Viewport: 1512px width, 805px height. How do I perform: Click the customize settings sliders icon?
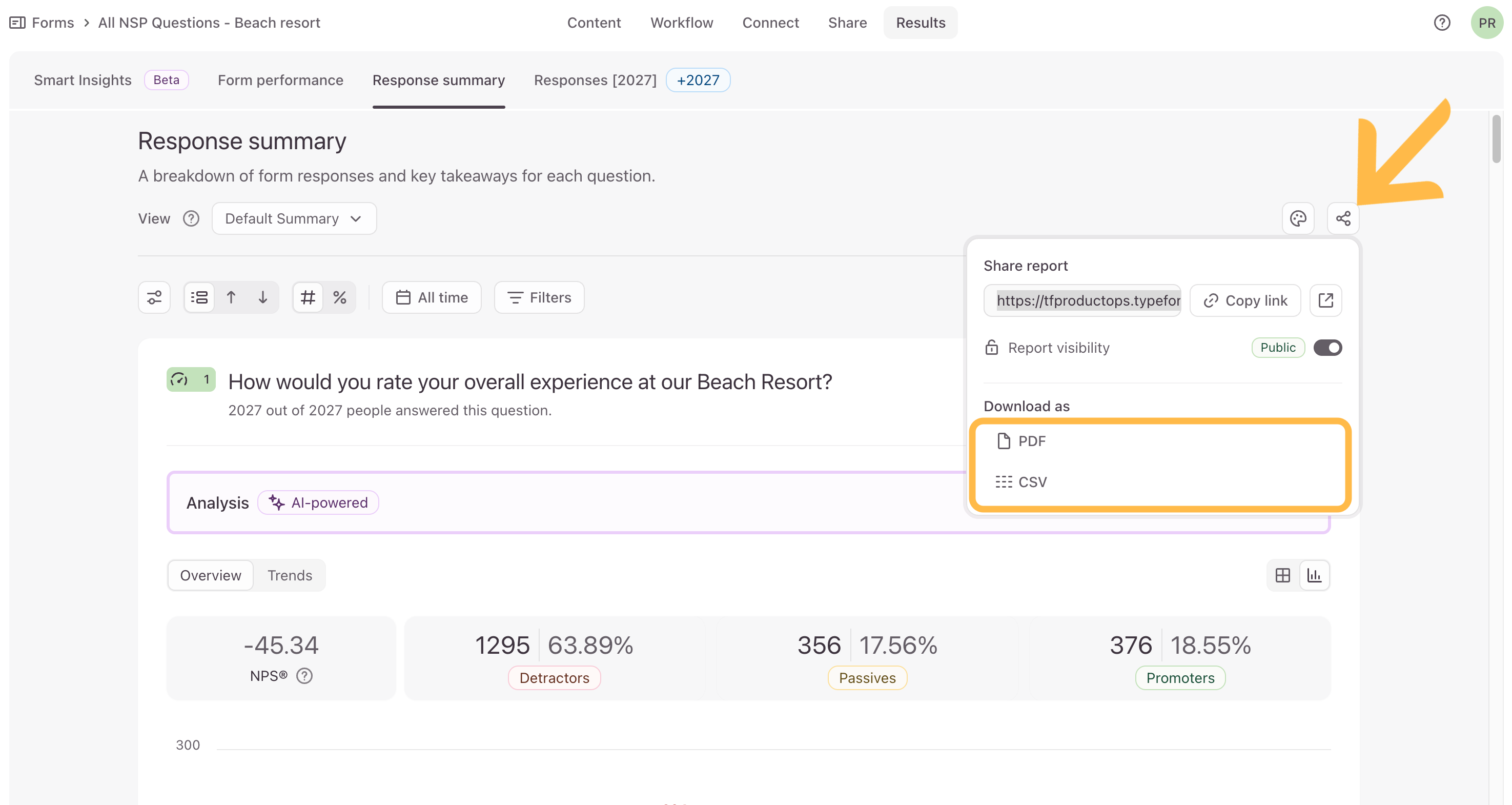tap(154, 298)
